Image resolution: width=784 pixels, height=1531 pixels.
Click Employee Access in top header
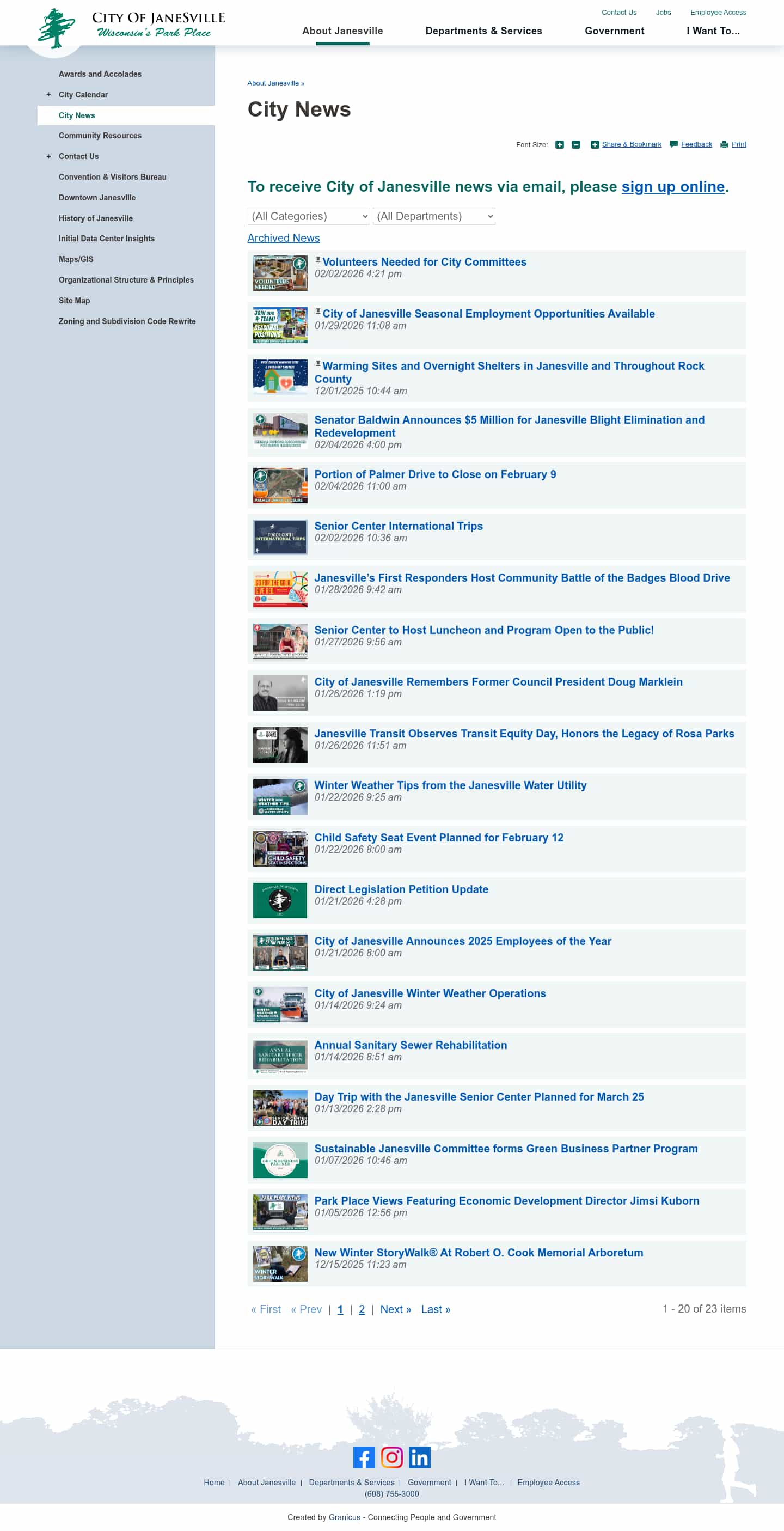(718, 13)
